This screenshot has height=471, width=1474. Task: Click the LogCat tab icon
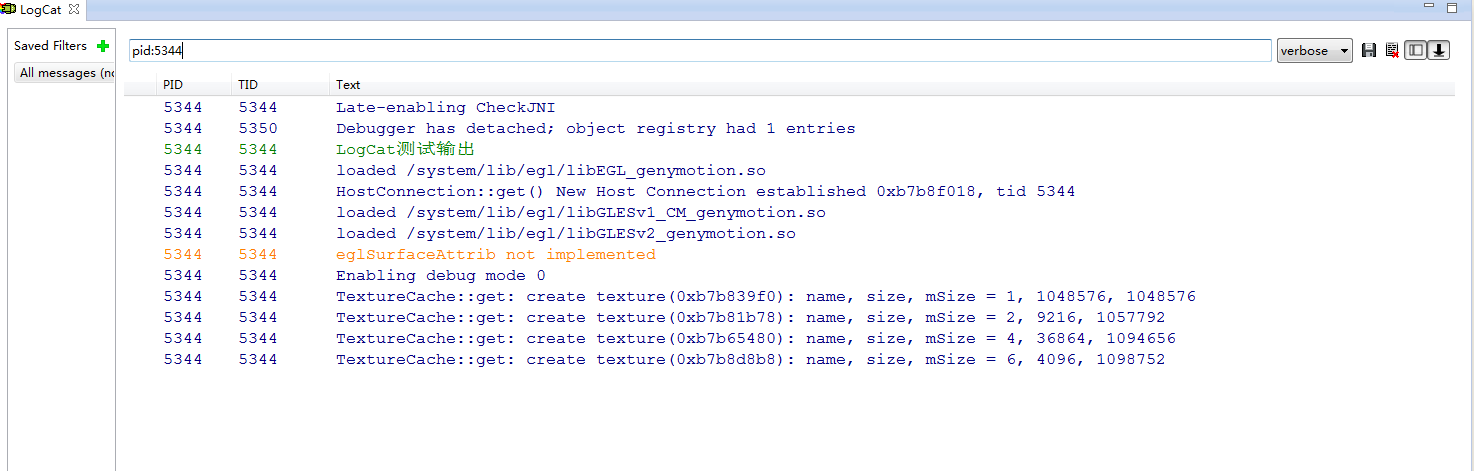(x=9, y=9)
